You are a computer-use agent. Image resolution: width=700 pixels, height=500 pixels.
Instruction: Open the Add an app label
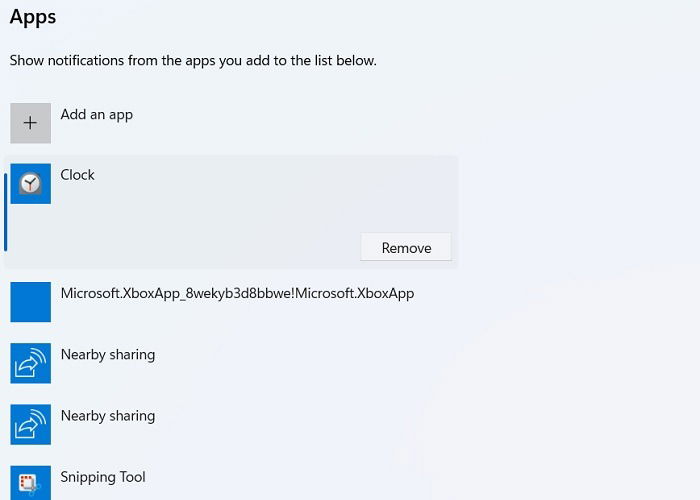96,115
